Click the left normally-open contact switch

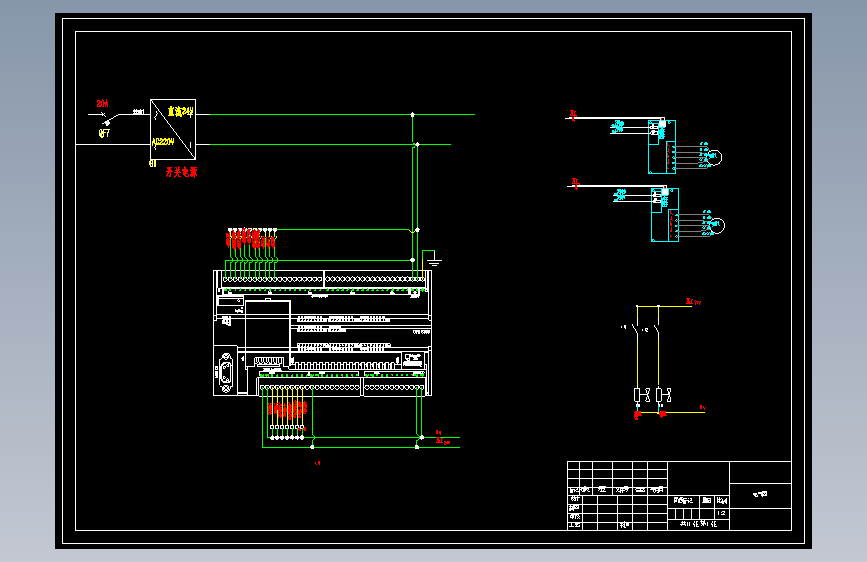tap(635, 330)
